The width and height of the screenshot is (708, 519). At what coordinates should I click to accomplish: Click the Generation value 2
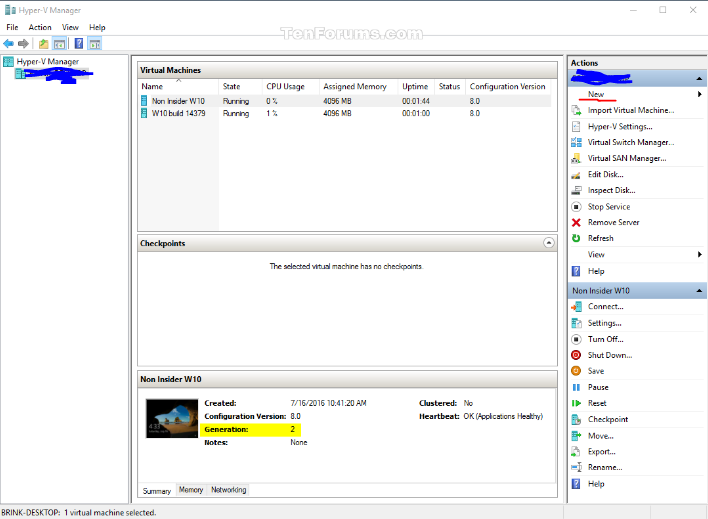coord(293,429)
